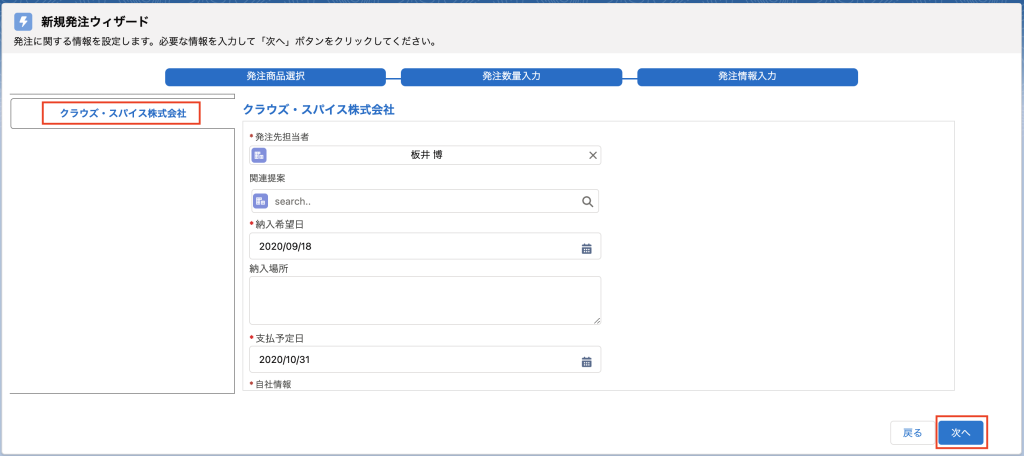Go to the 発注商品選択 step
This screenshot has height=456, width=1024.
[x=276, y=76]
